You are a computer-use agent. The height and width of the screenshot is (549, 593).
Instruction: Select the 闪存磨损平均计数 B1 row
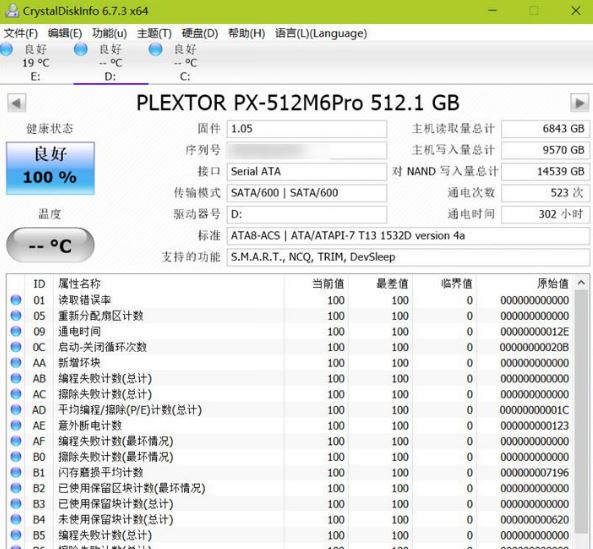tap(290, 472)
